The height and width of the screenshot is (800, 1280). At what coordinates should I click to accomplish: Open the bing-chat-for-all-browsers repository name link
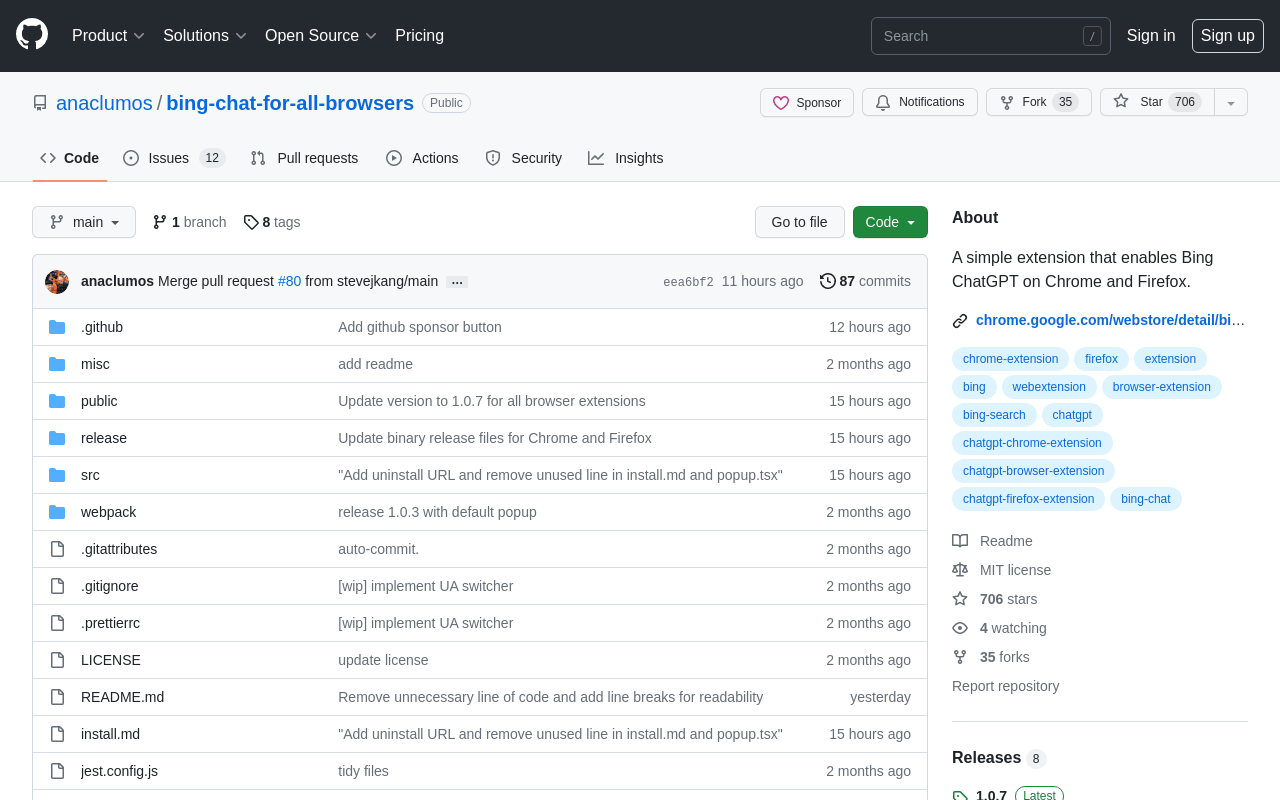290,103
